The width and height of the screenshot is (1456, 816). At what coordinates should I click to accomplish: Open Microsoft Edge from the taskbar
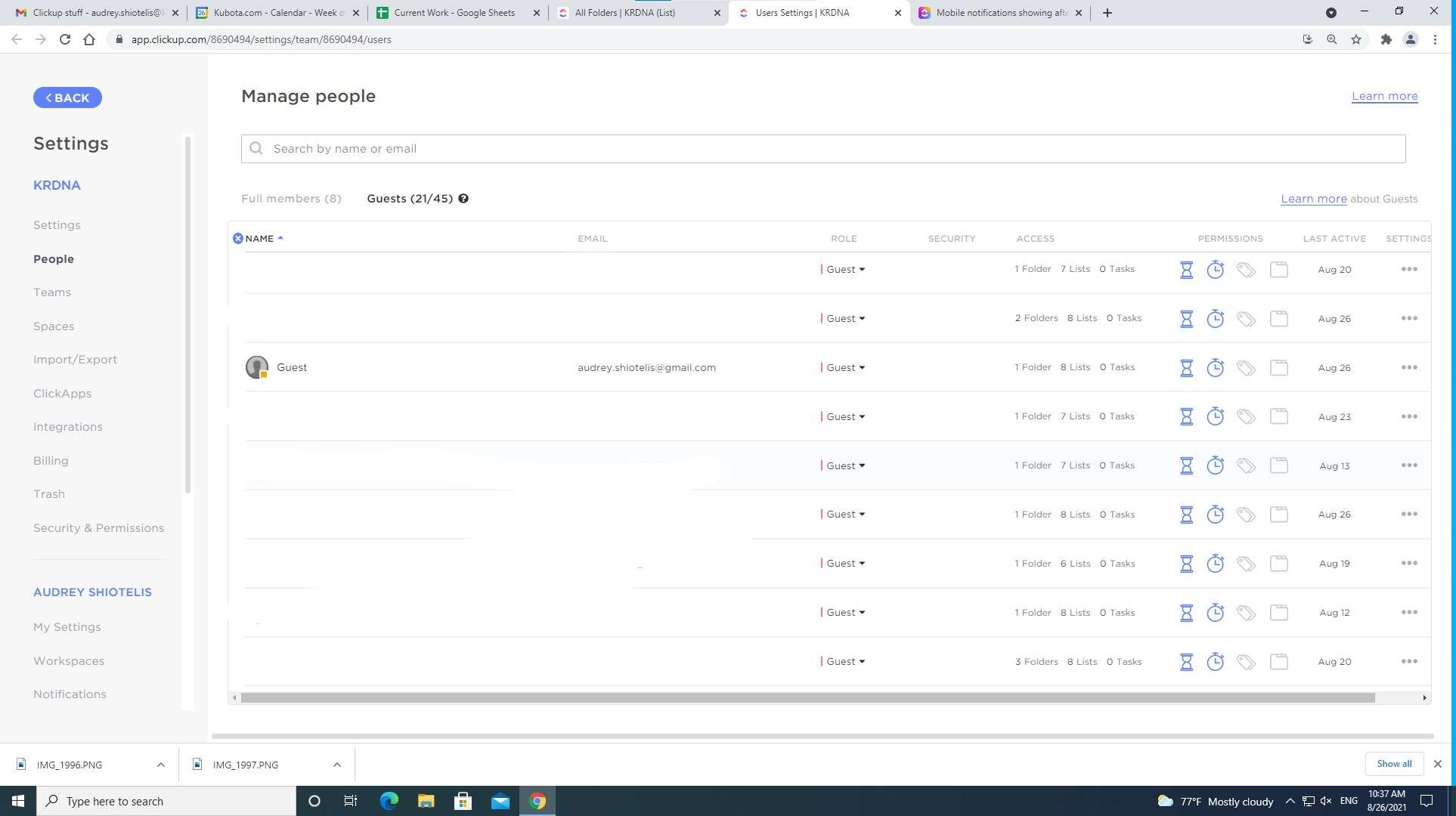(x=389, y=801)
